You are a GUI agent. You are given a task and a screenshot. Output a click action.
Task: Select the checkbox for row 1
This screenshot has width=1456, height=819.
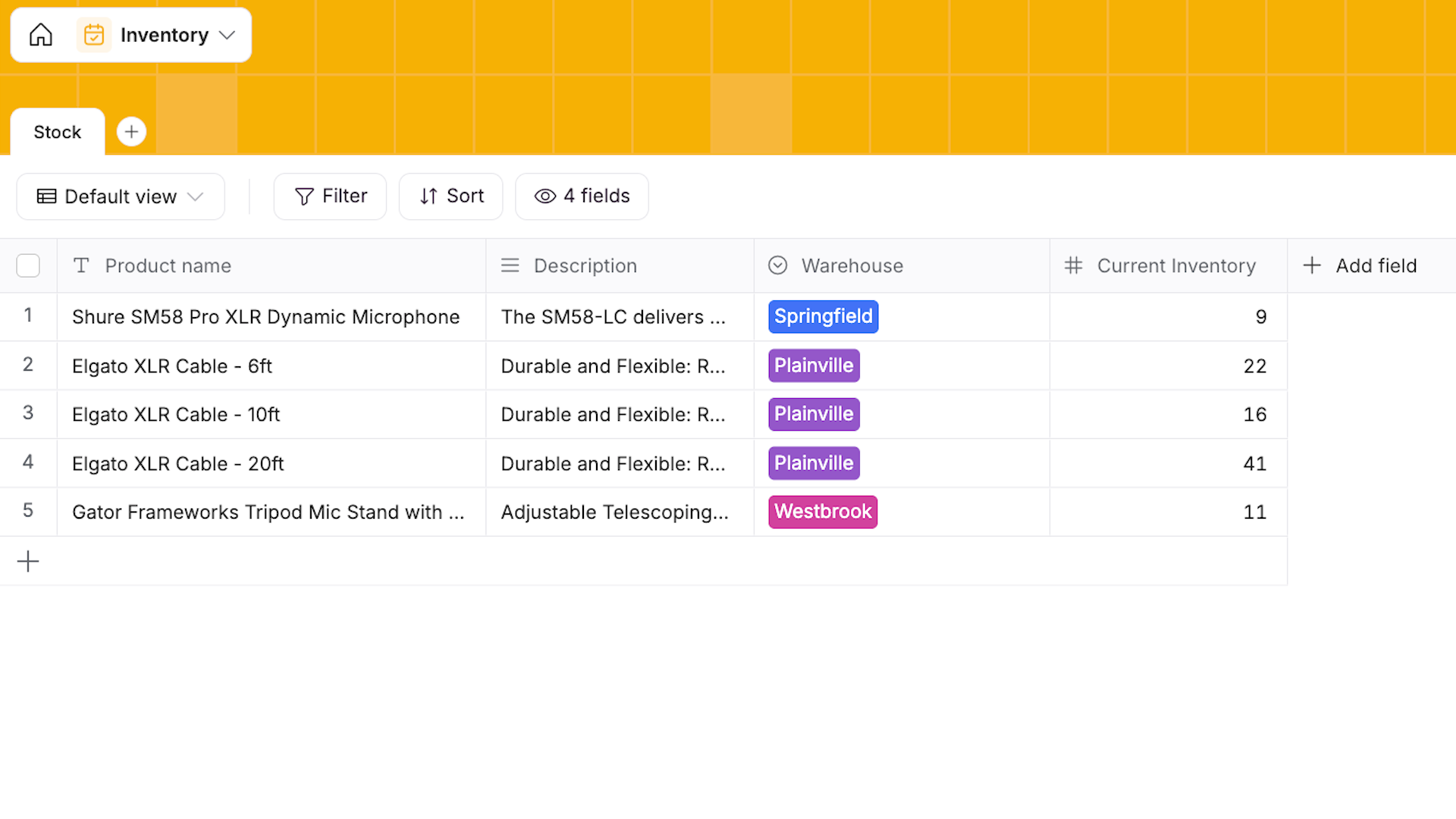tap(29, 316)
